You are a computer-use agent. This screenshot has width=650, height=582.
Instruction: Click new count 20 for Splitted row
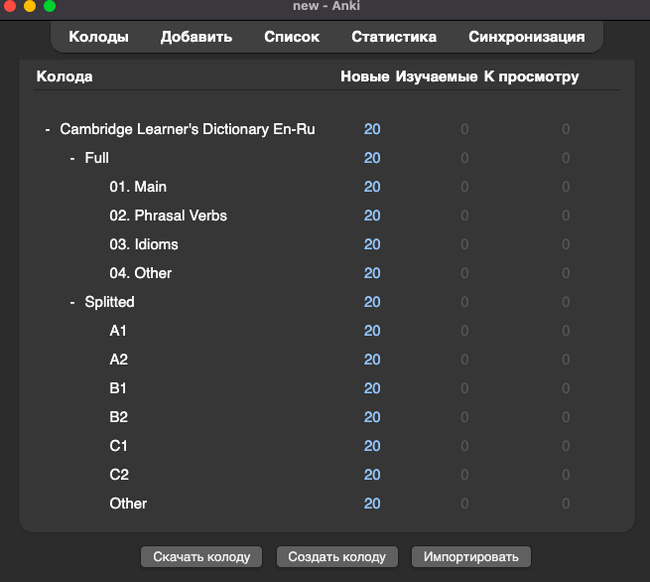tap(372, 302)
